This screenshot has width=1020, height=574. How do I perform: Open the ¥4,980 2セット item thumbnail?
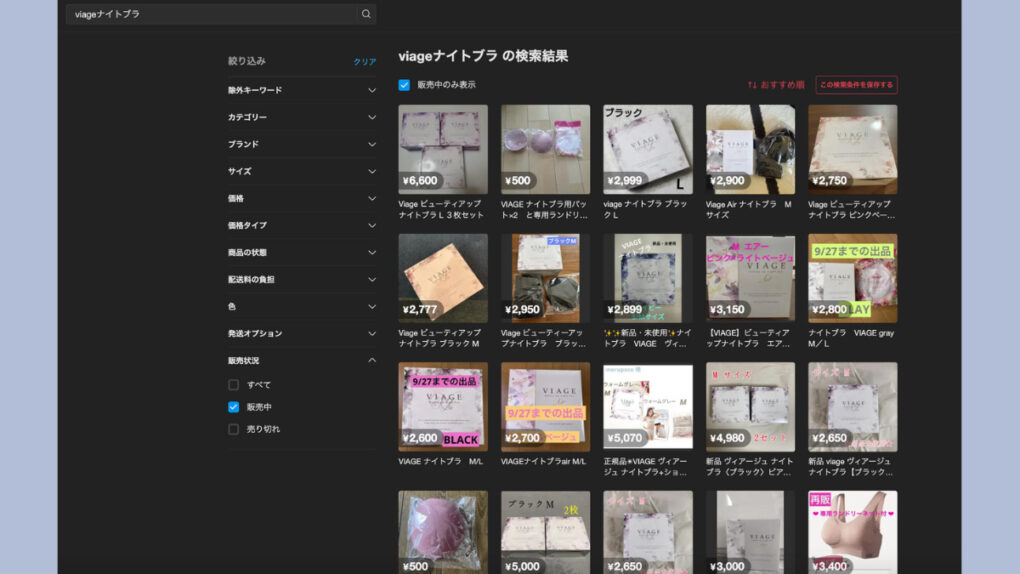(750, 407)
